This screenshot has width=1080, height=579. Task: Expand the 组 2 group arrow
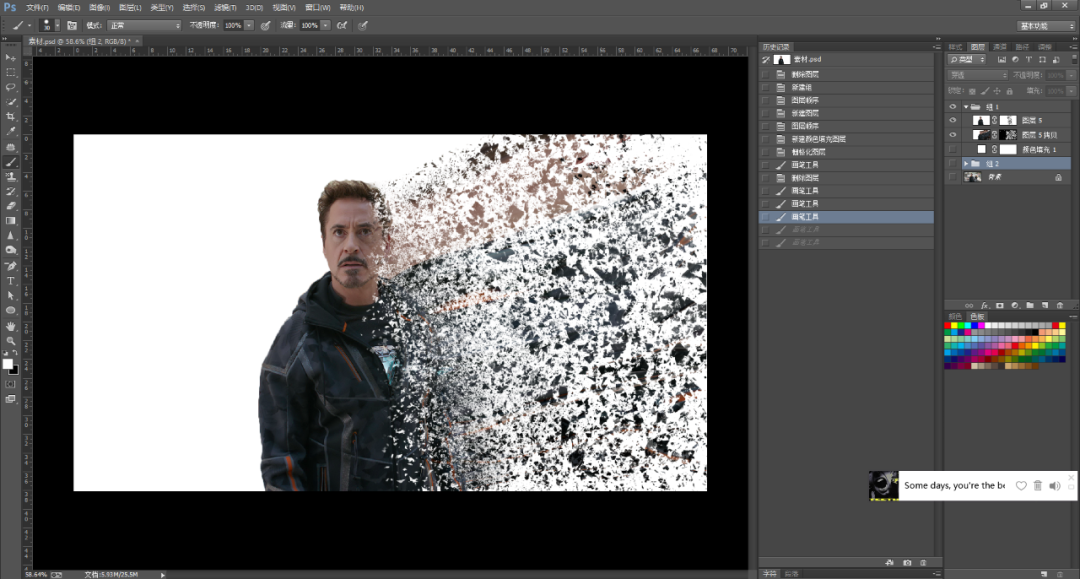pos(966,164)
